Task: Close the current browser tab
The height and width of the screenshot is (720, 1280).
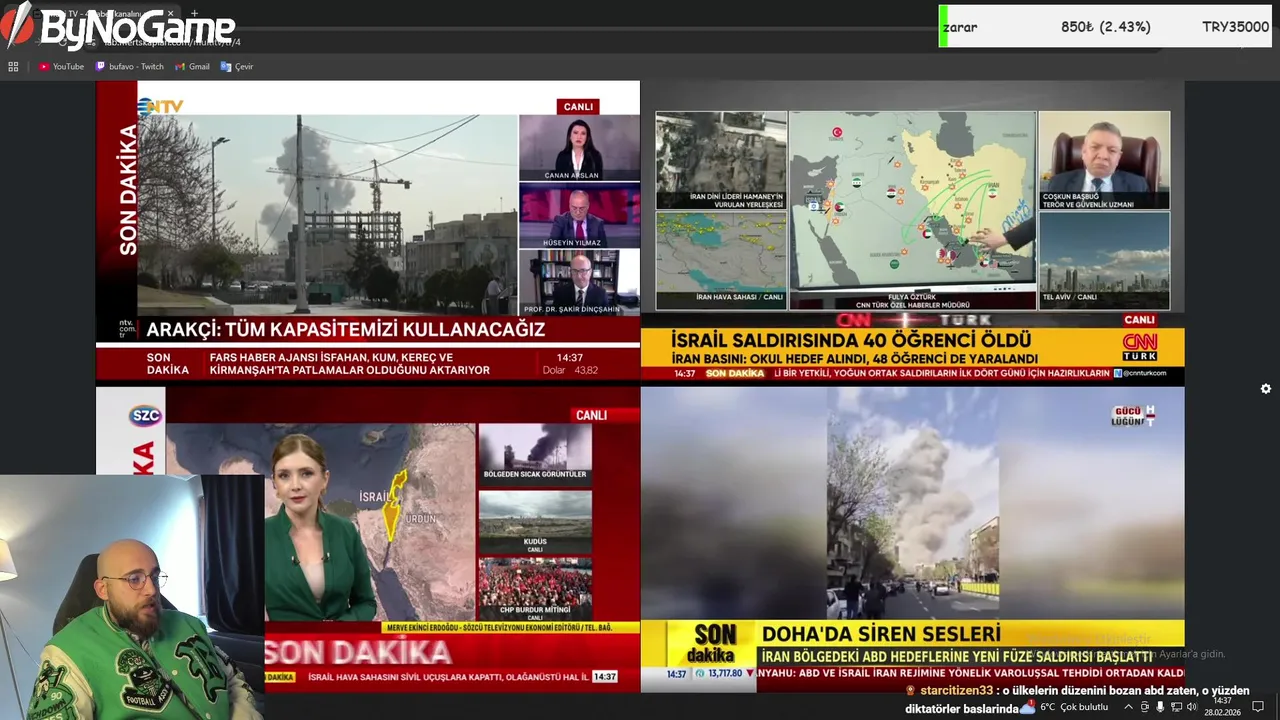Action: (x=170, y=14)
